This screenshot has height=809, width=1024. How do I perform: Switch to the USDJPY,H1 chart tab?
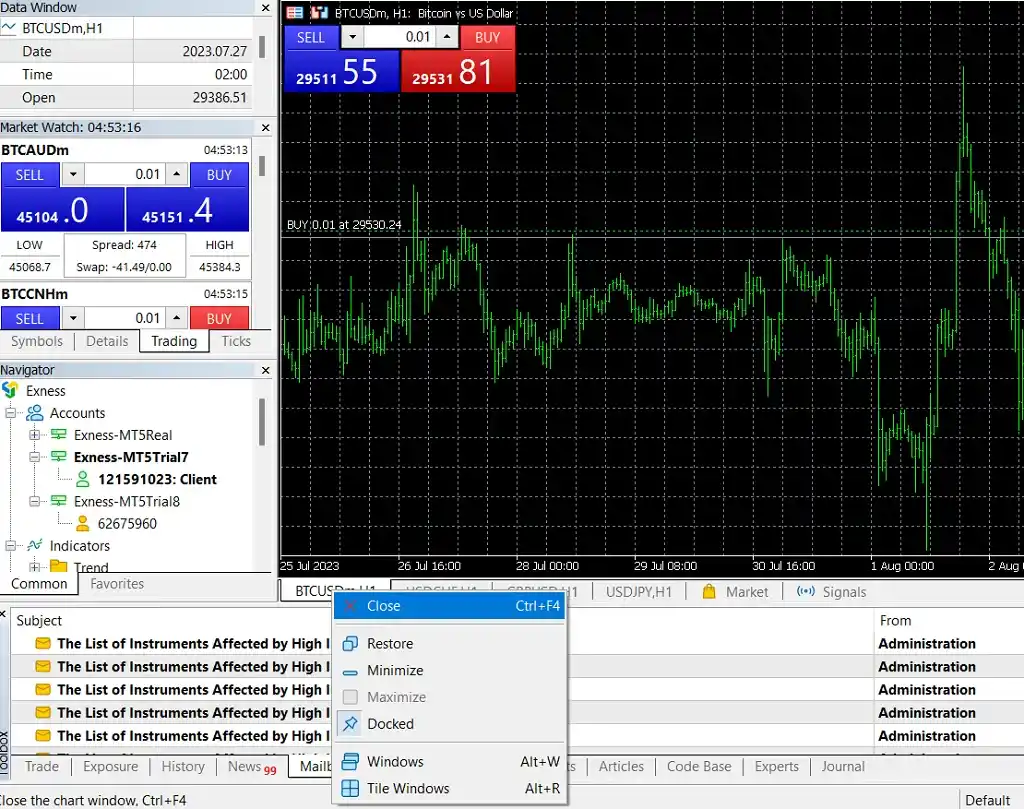638,591
